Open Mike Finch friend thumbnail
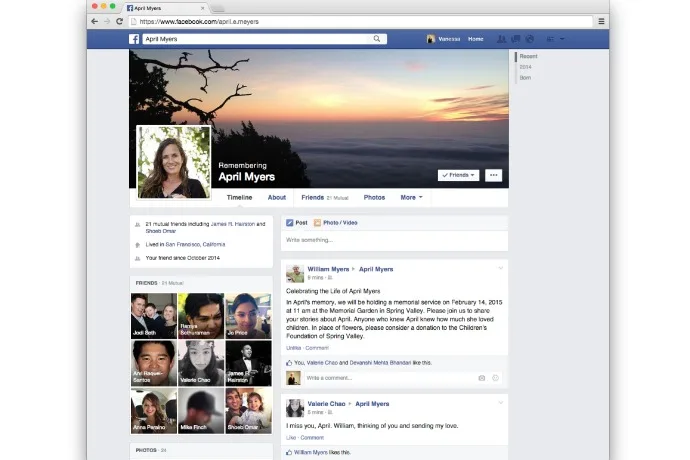The image size is (690, 460). (201, 411)
